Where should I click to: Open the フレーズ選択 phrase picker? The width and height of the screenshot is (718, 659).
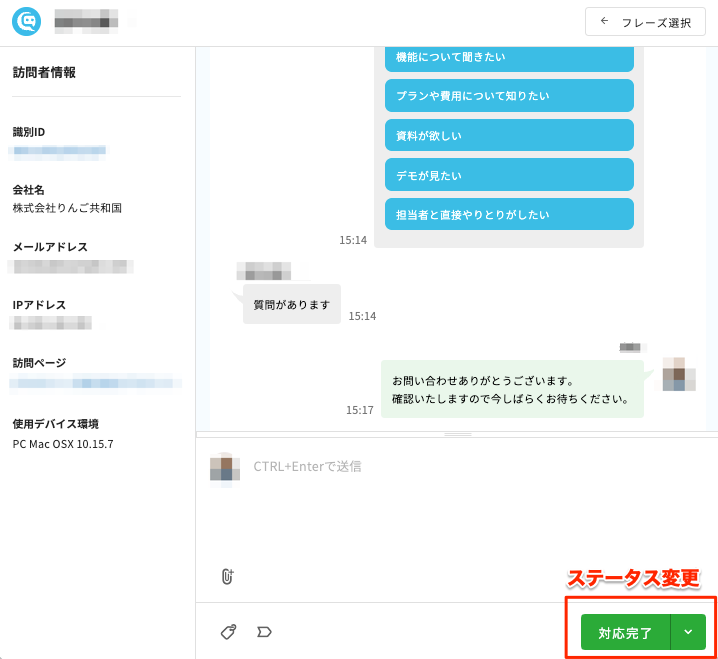pyautogui.click(x=645, y=22)
